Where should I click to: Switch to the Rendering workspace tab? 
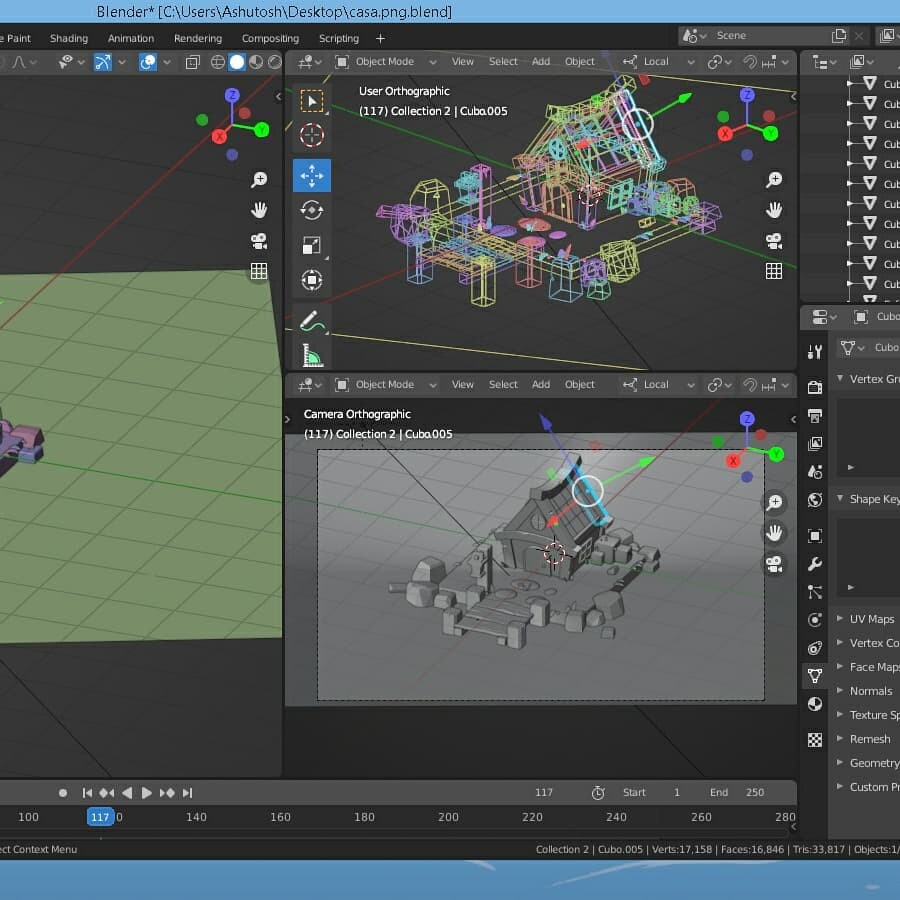coord(198,38)
